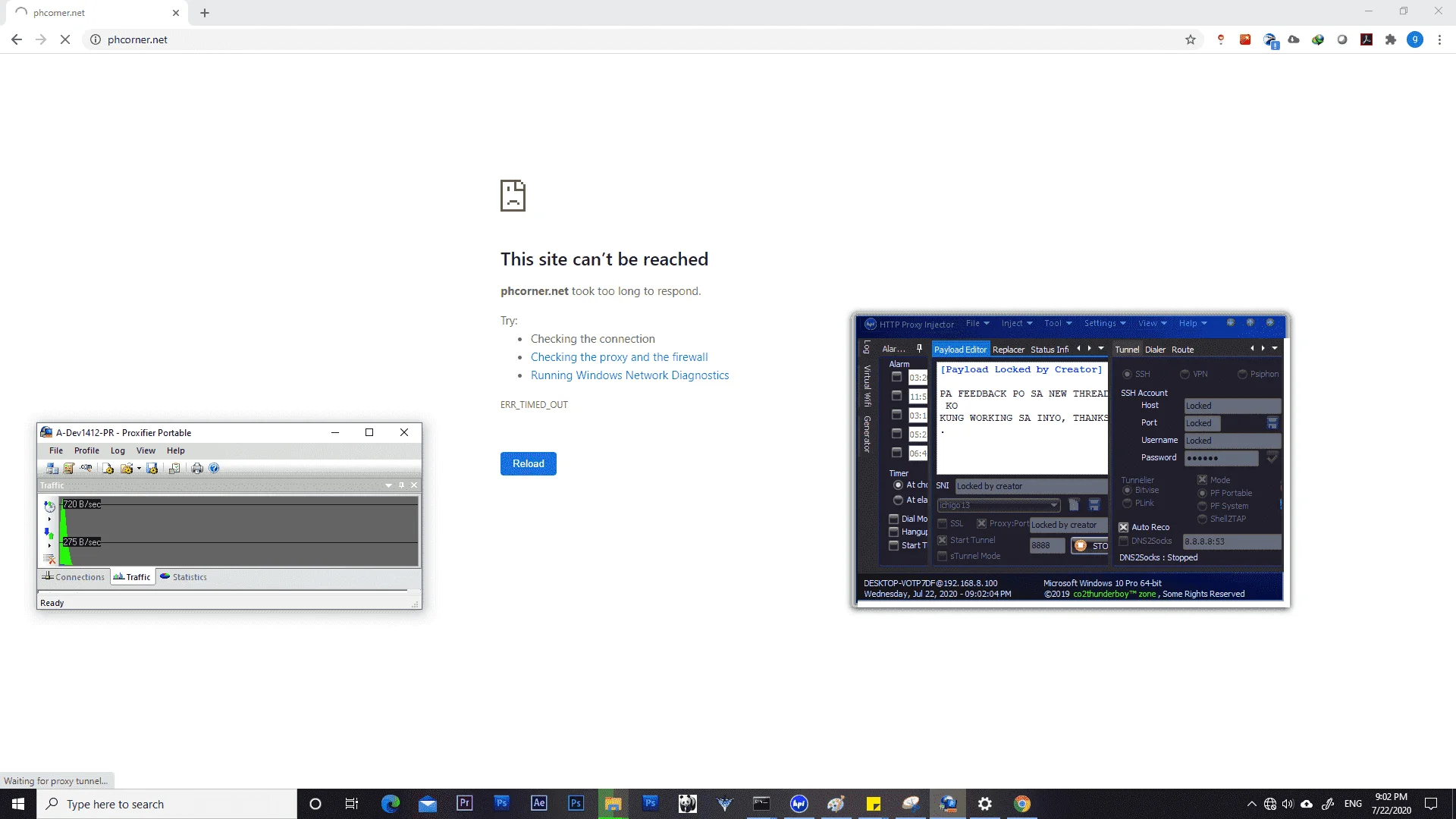
Task: Stop loading the page in Chrome
Action: coord(65,39)
